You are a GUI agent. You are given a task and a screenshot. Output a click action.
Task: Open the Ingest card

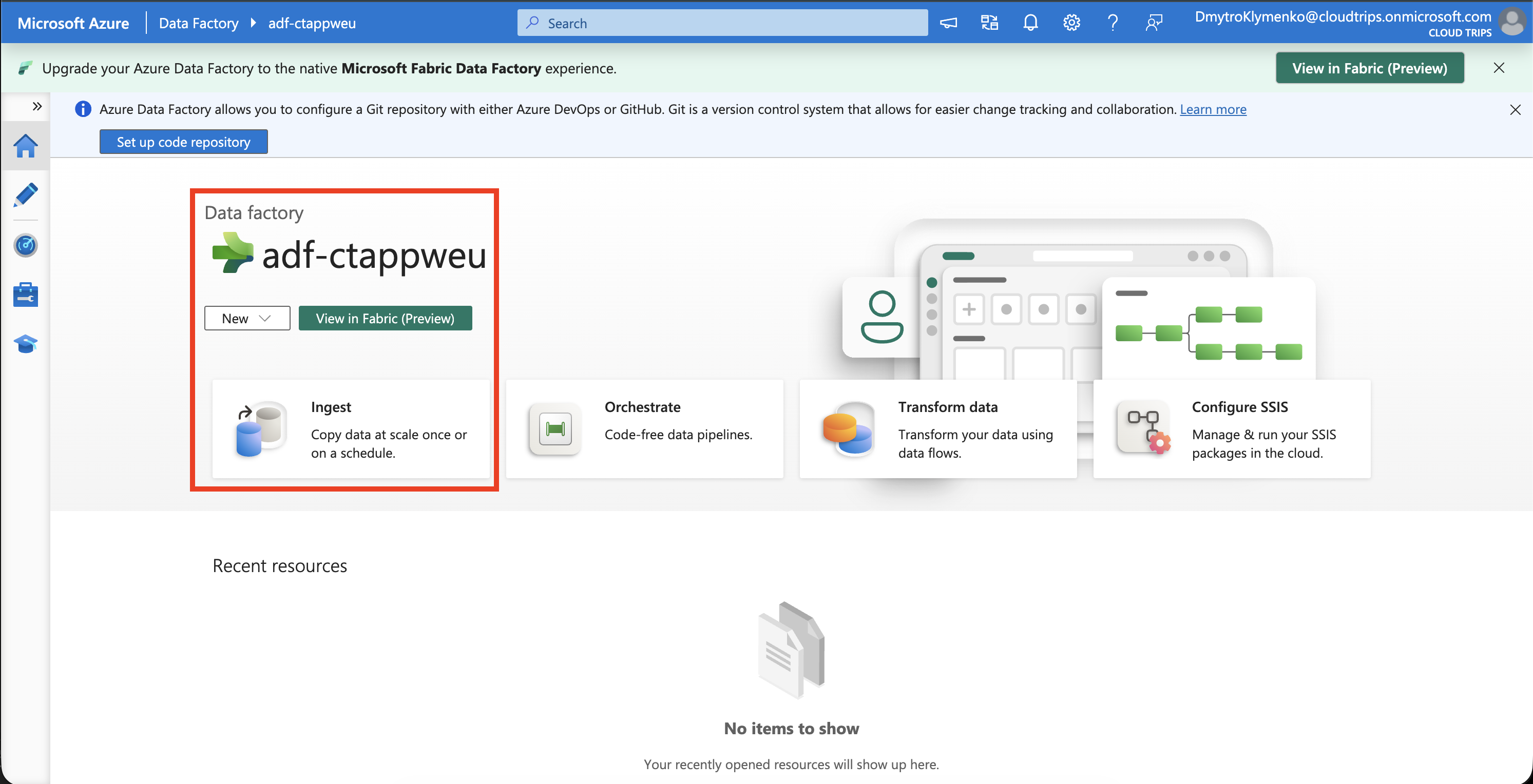[x=351, y=429]
